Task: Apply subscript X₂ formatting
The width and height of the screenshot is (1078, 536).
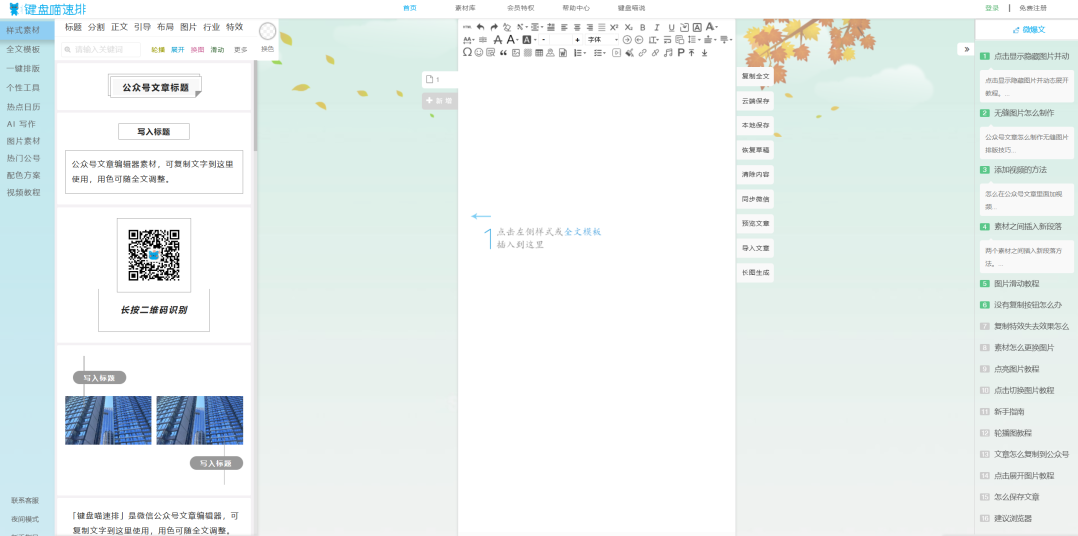Action: click(628, 27)
